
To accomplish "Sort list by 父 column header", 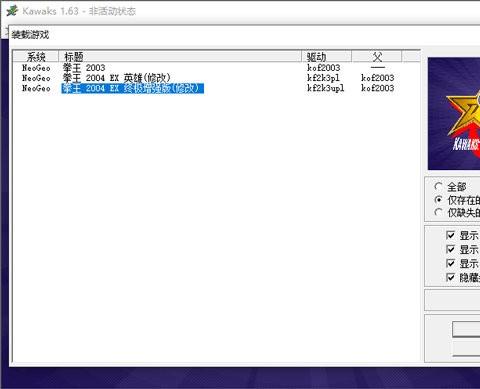I will 377,57.
